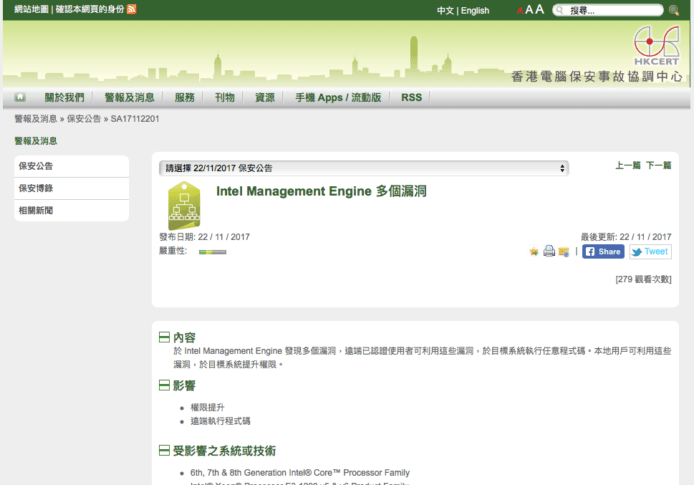This screenshot has height=485, width=694.
Task: Click the orange RSS feed icon
Action: tap(131, 10)
